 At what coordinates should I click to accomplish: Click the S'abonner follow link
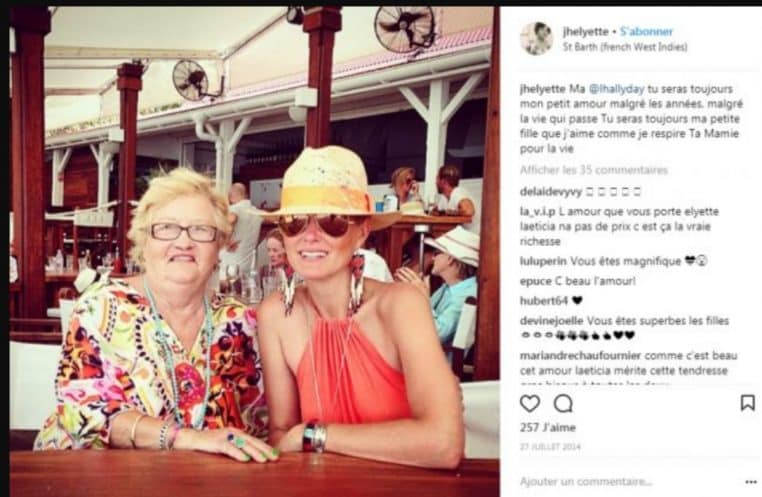(646, 32)
